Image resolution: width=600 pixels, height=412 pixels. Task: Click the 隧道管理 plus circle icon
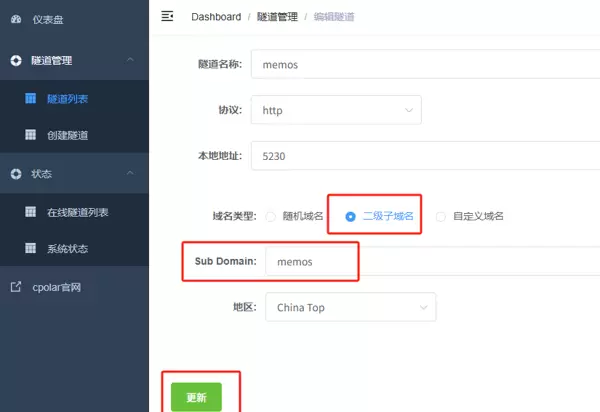16,60
